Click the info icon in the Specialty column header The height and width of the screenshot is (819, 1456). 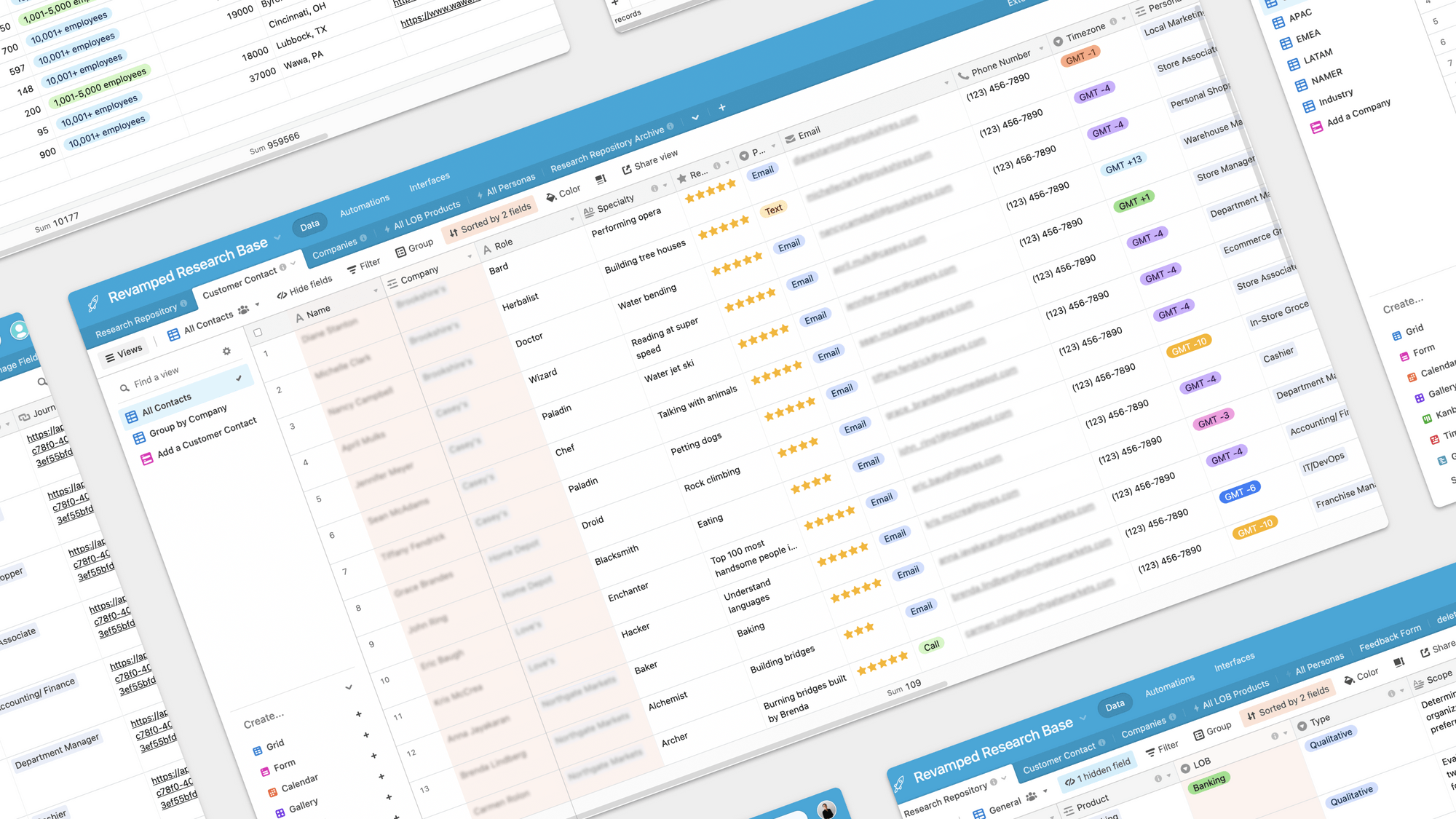pyautogui.click(x=654, y=189)
